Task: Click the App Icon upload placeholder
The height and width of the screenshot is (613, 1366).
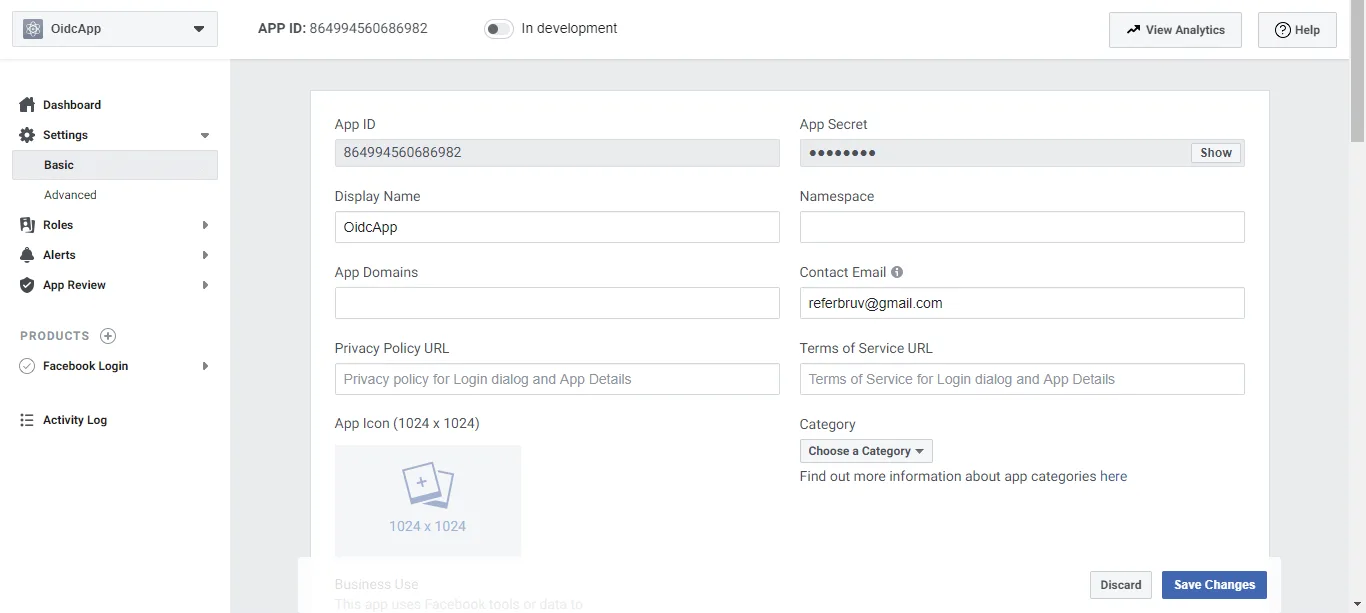Action: tap(427, 500)
